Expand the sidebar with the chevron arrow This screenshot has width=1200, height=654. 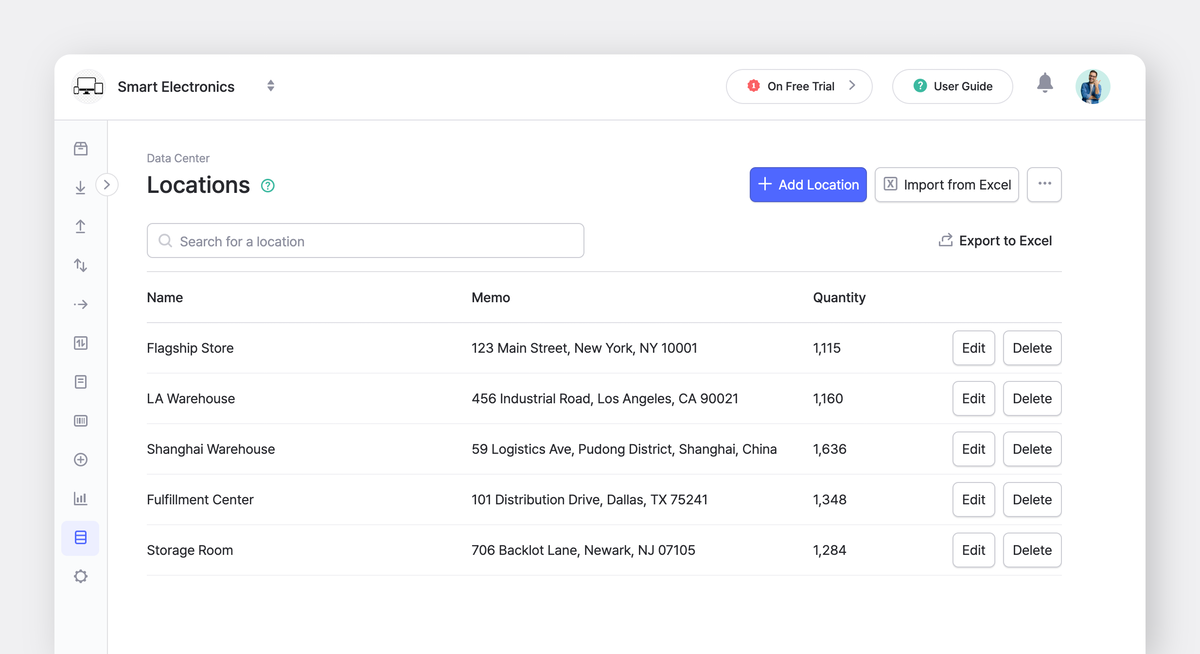(x=106, y=185)
